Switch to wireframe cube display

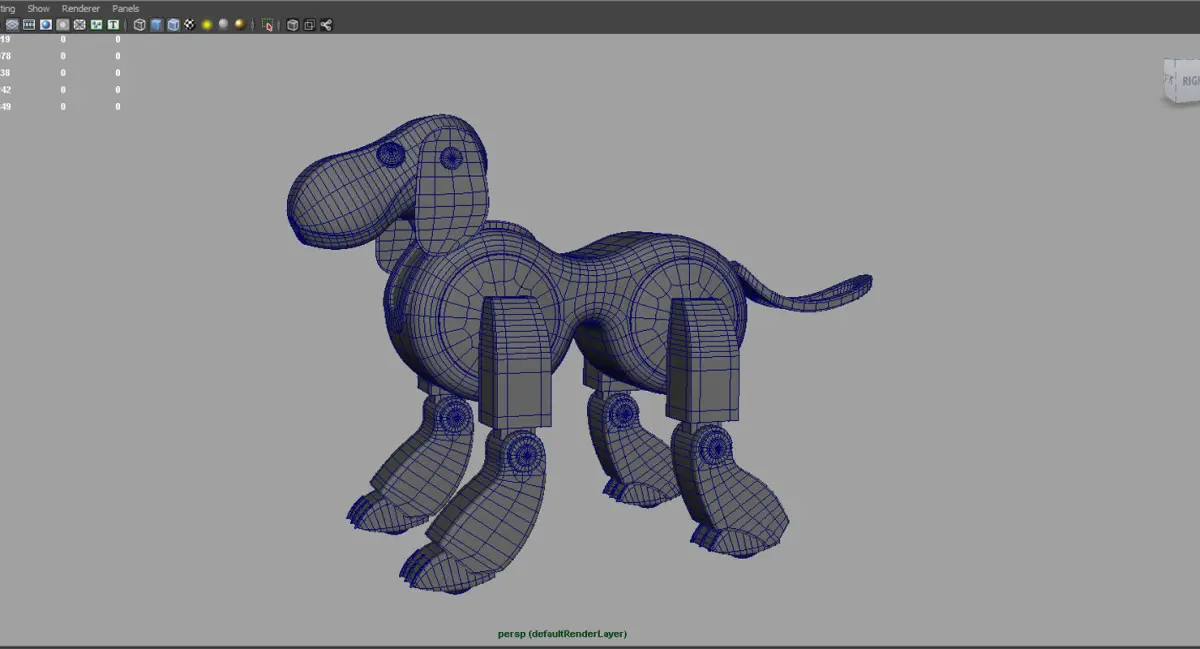(x=139, y=24)
